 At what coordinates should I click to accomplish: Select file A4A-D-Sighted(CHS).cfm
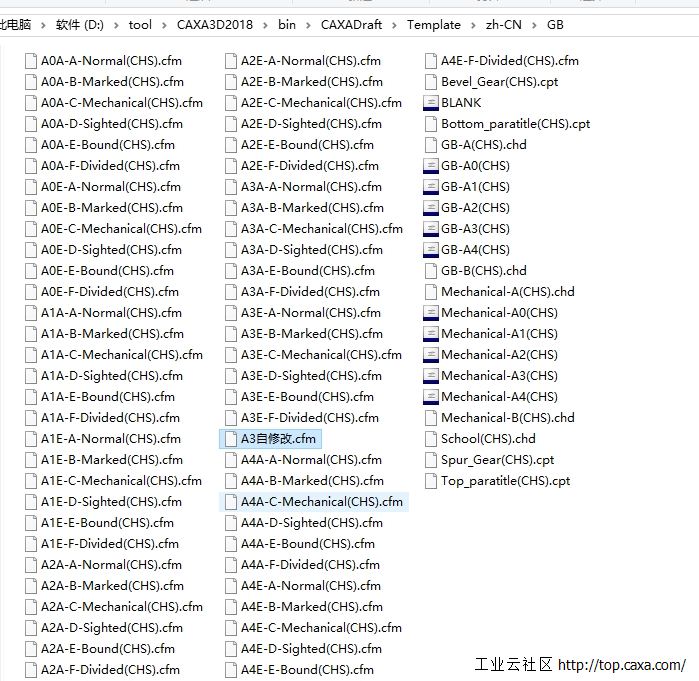click(x=304, y=523)
